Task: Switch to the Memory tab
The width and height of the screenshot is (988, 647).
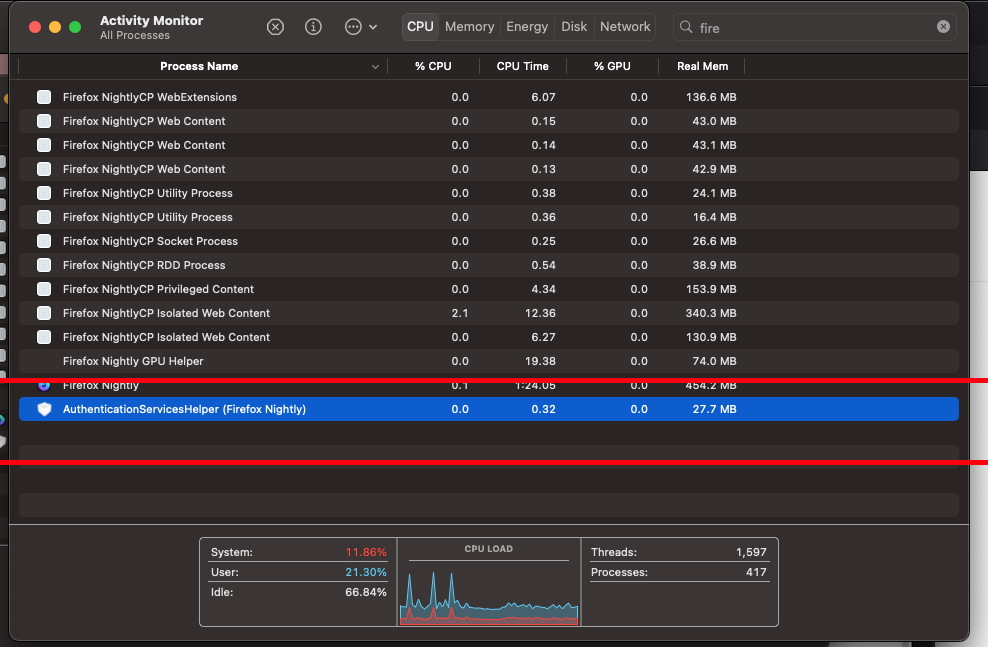Action: (469, 27)
